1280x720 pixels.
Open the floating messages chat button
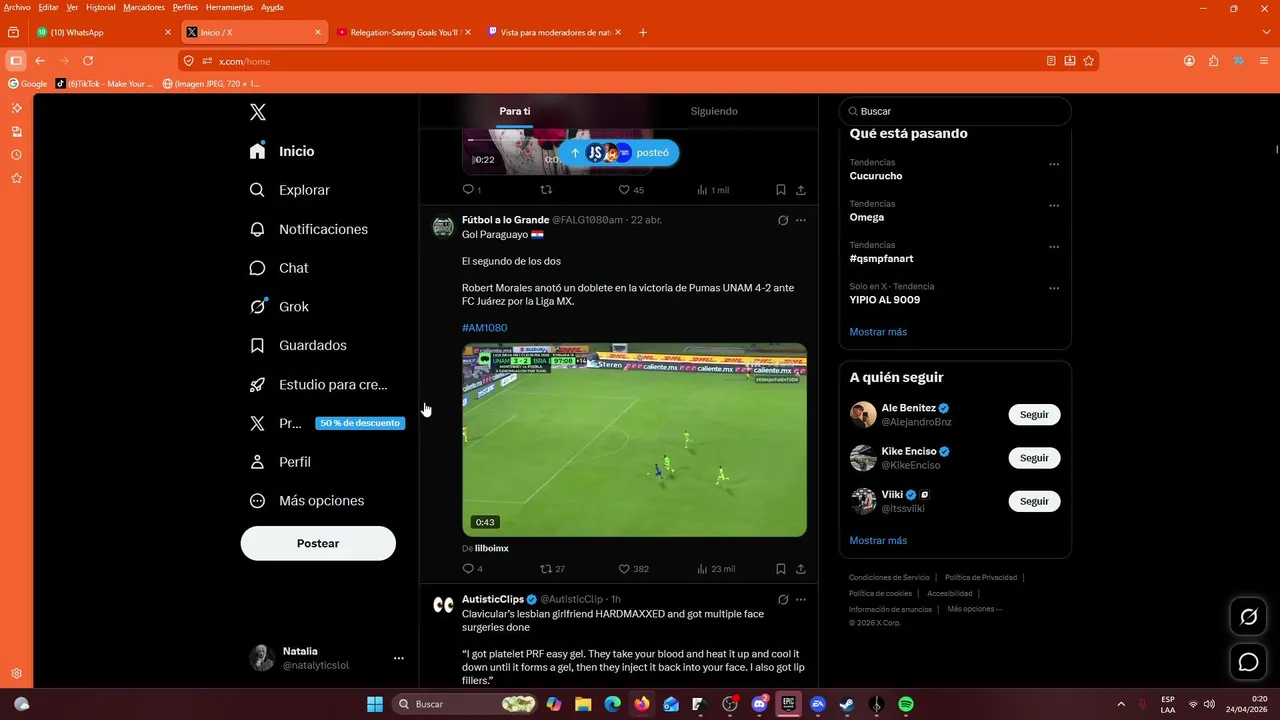click(x=1248, y=662)
